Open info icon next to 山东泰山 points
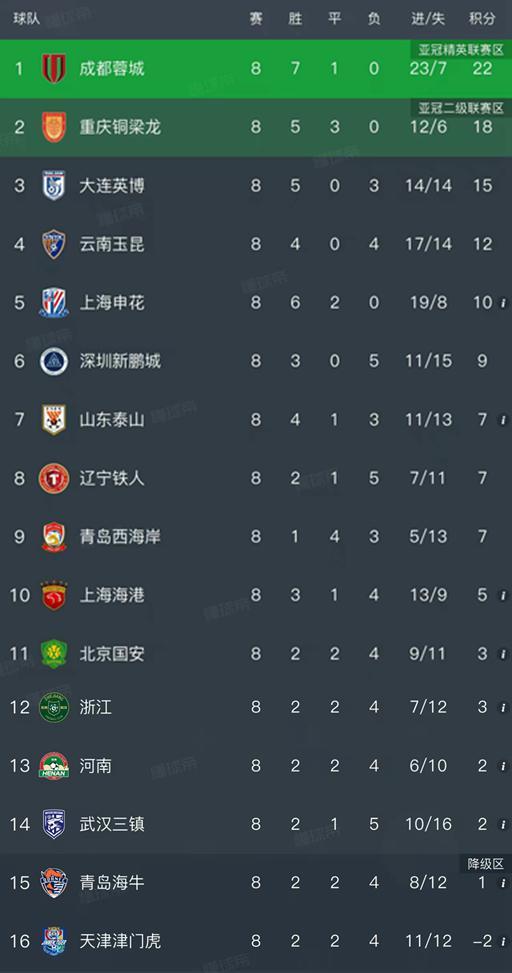 click(x=503, y=420)
